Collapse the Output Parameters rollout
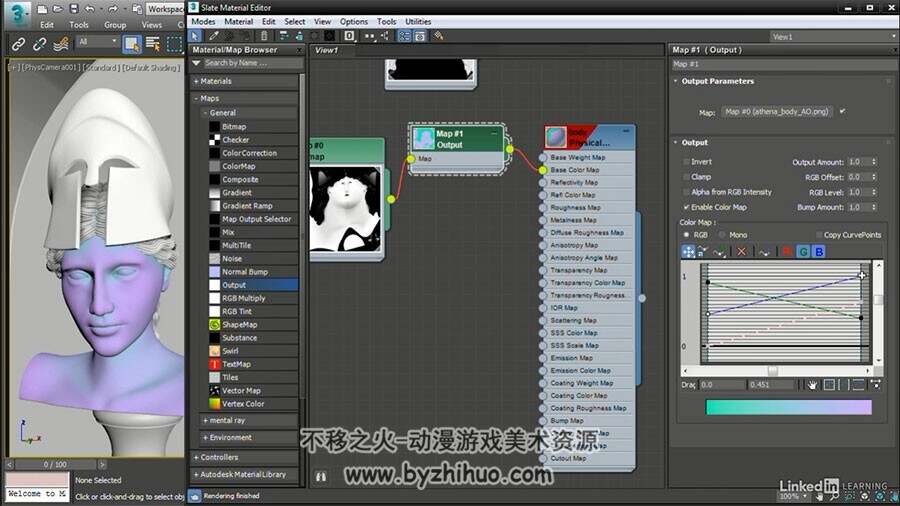The image size is (900, 506). point(676,81)
